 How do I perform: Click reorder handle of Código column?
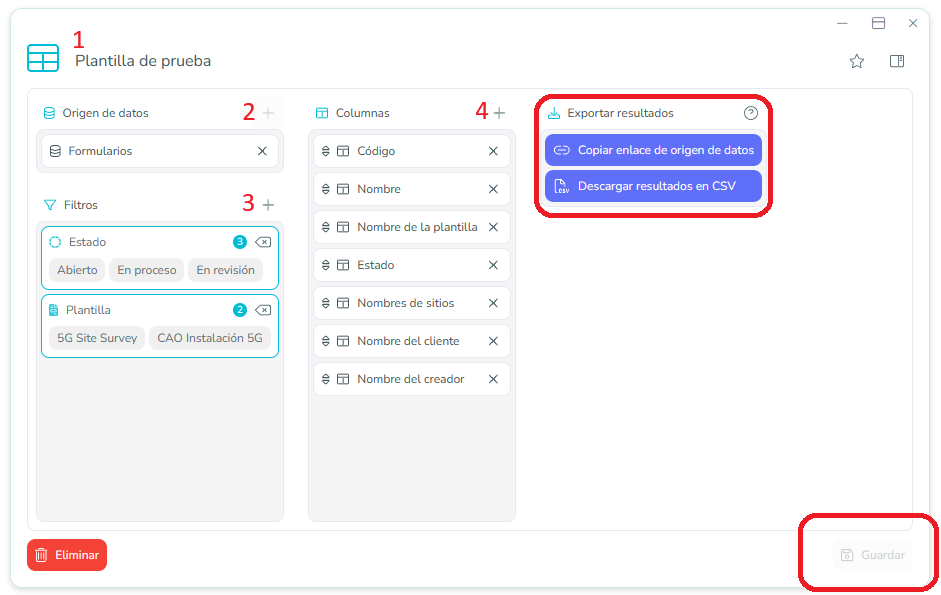326,151
